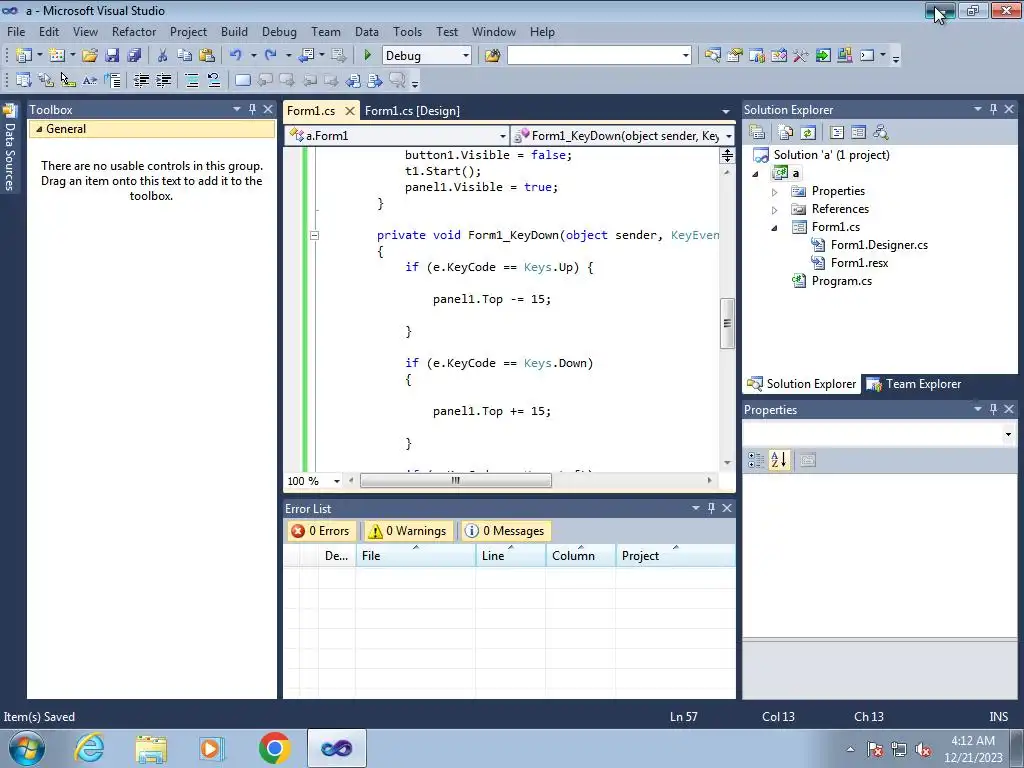Toggle the 0 Errors filter

(321, 531)
